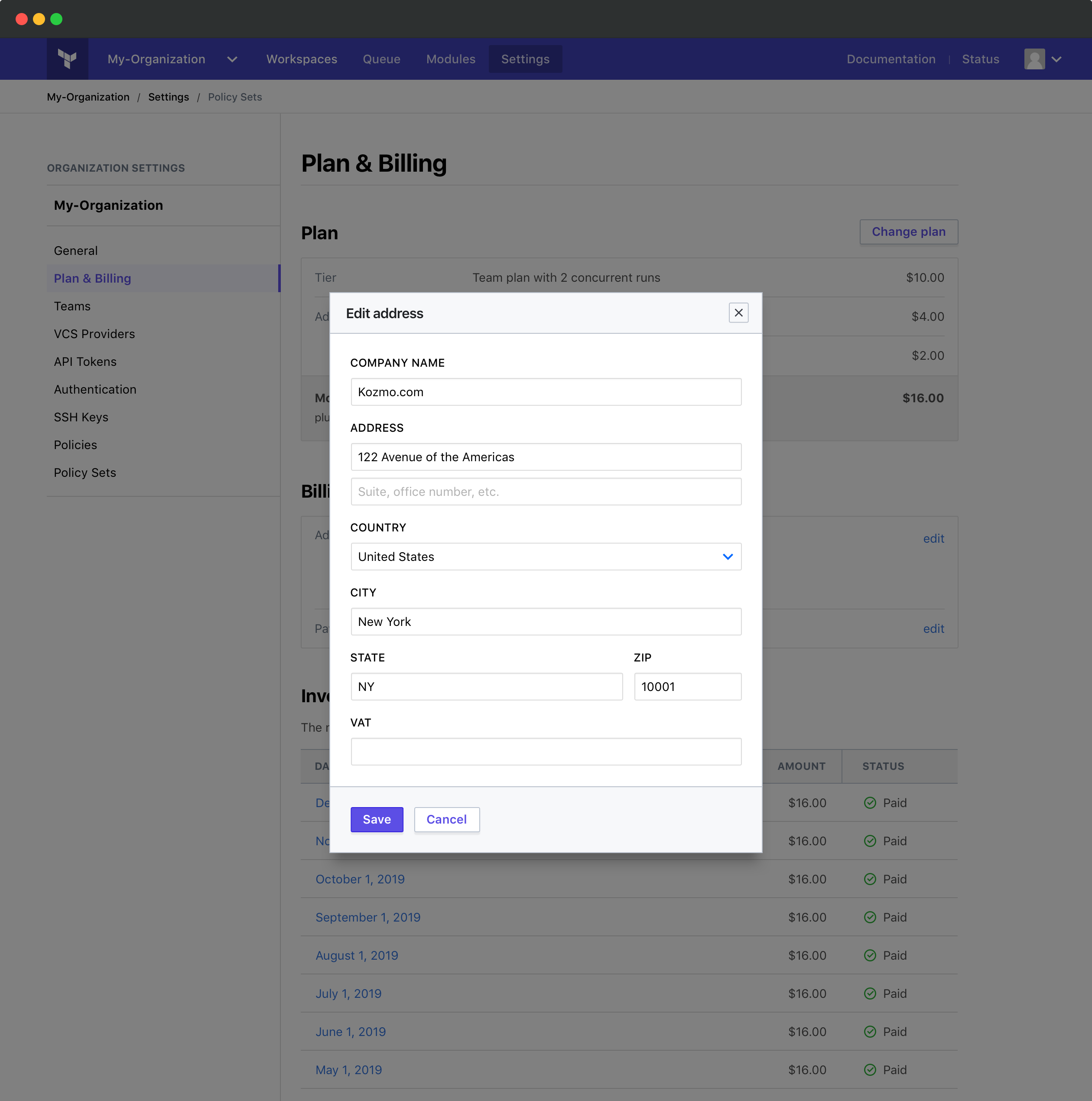The width and height of the screenshot is (1092, 1101).
Task: Go to the Queue nav item
Action: coord(381,59)
